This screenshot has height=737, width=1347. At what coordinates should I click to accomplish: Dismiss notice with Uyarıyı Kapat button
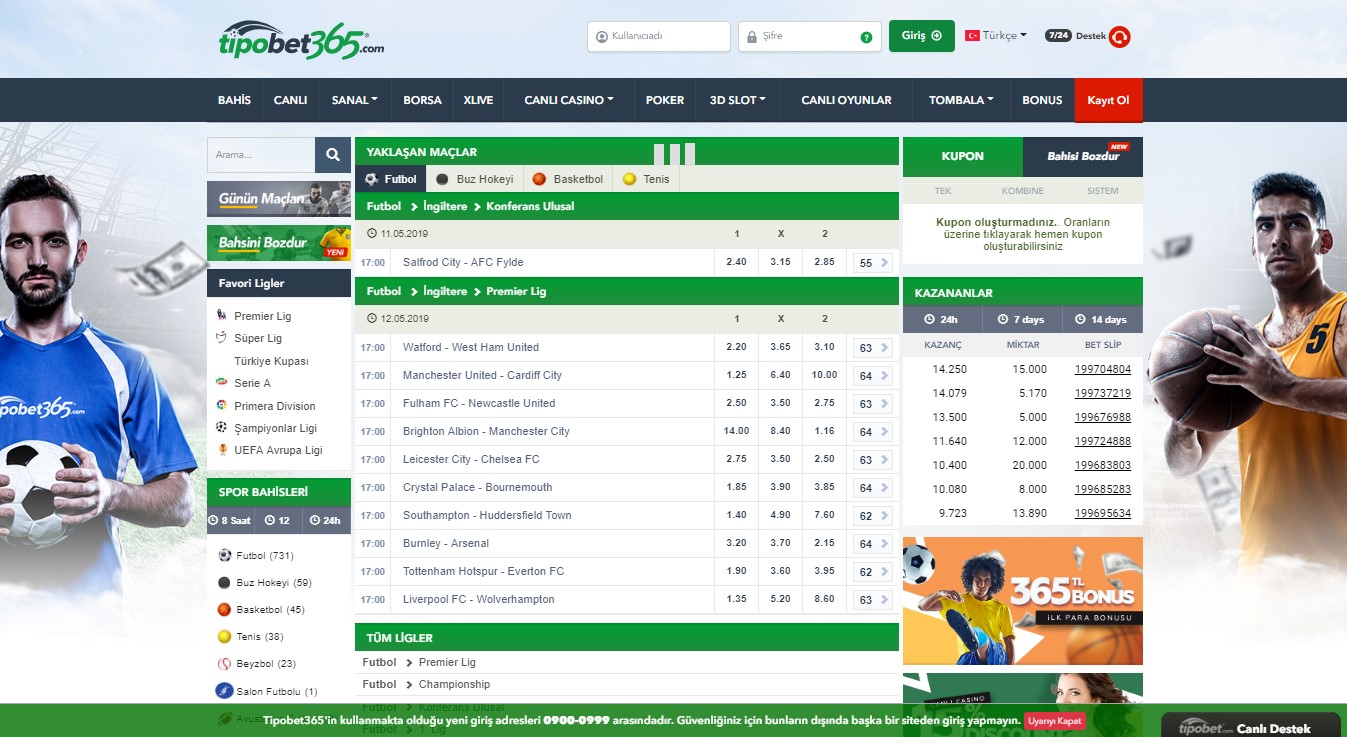pos(1055,720)
